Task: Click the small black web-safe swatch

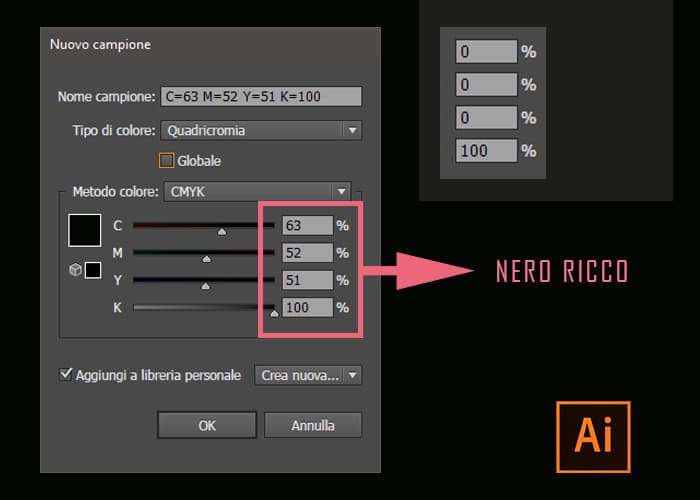Action: [93, 270]
